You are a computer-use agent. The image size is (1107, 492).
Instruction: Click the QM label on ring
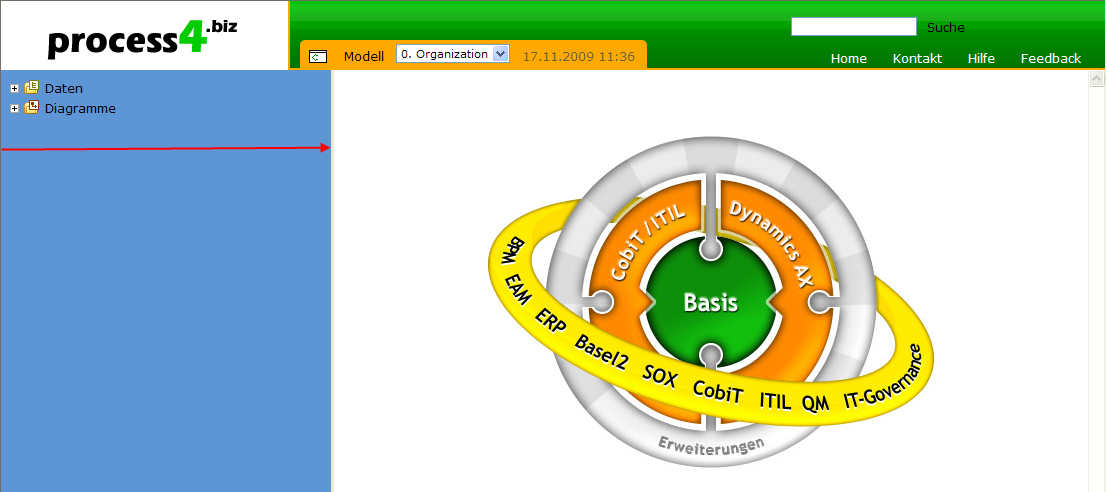(x=815, y=403)
